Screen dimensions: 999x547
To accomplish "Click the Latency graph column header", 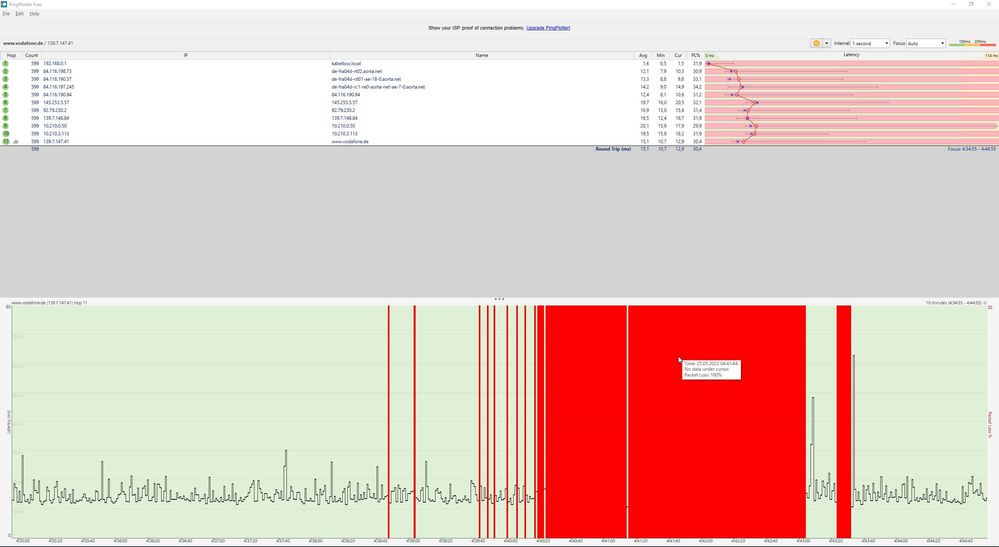I will (x=851, y=55).
